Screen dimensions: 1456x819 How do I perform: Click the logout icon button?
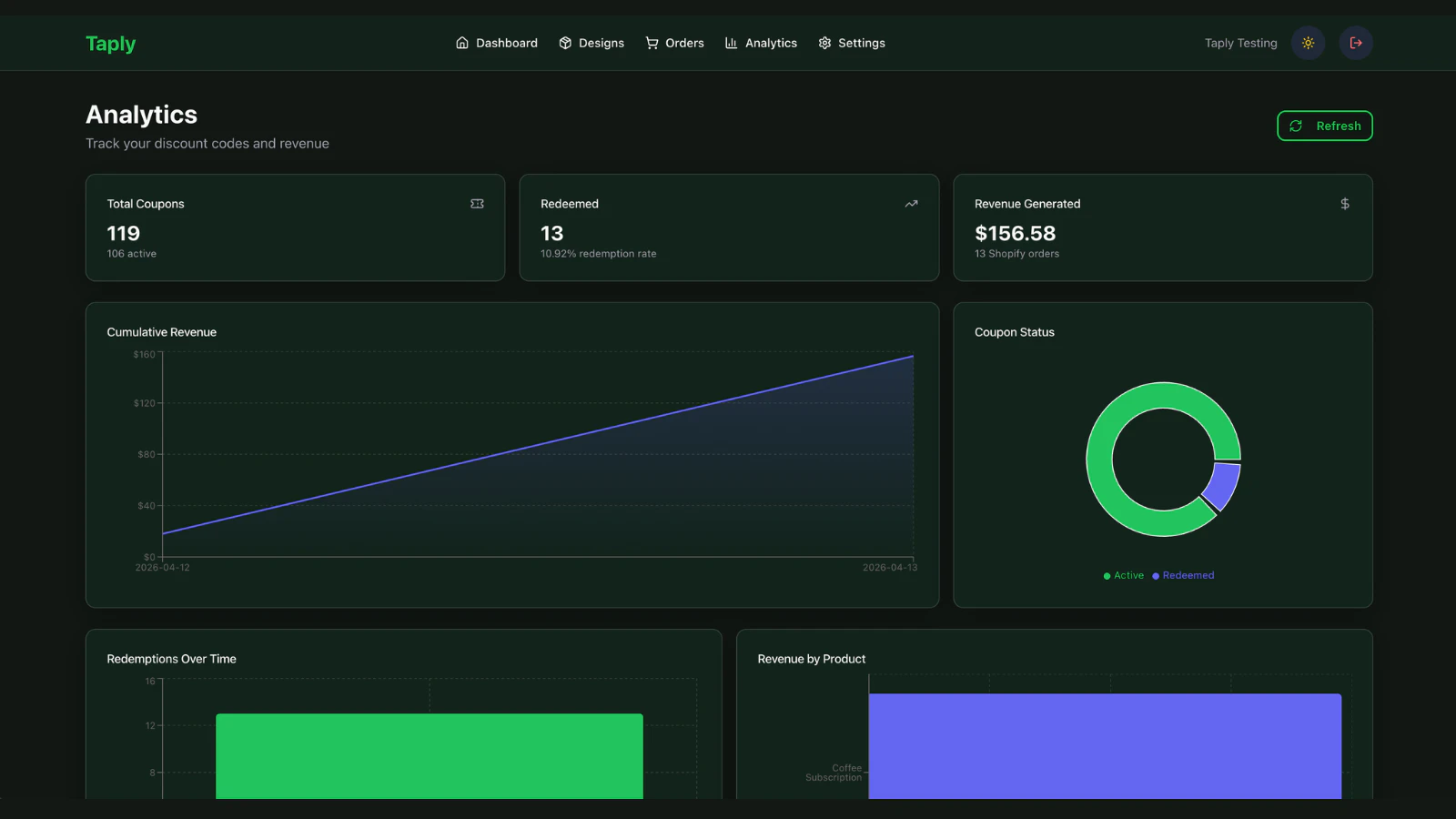1356,43
